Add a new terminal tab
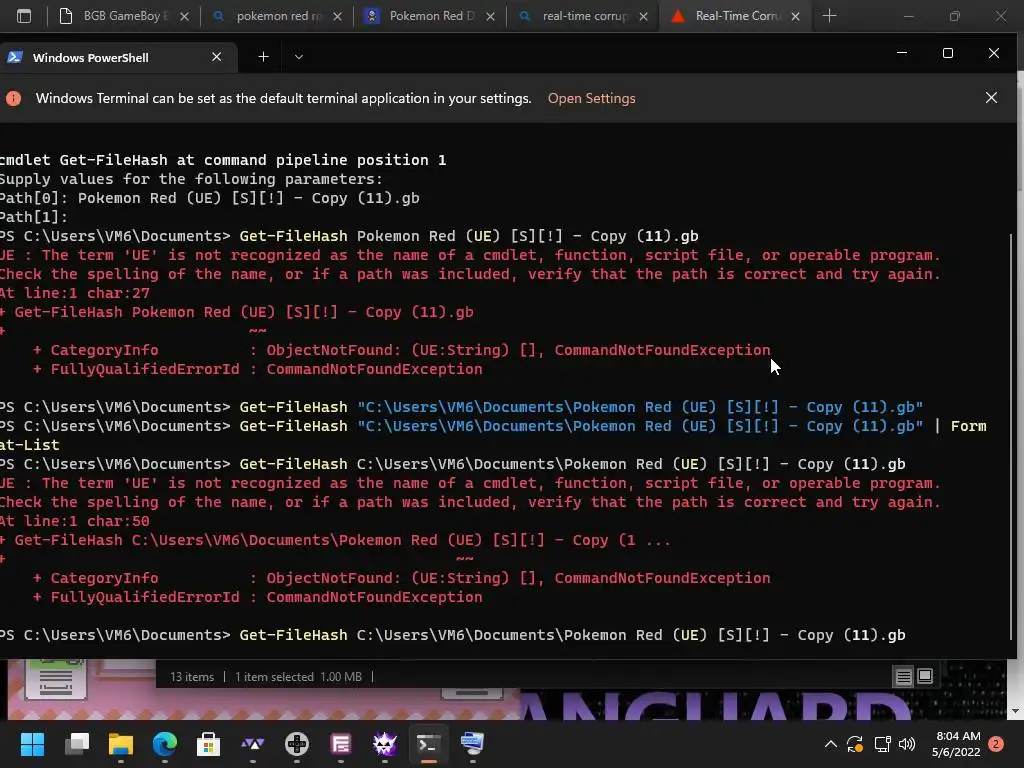The width and height of the screenshot is (1024, 768). [x=263, y=57]
